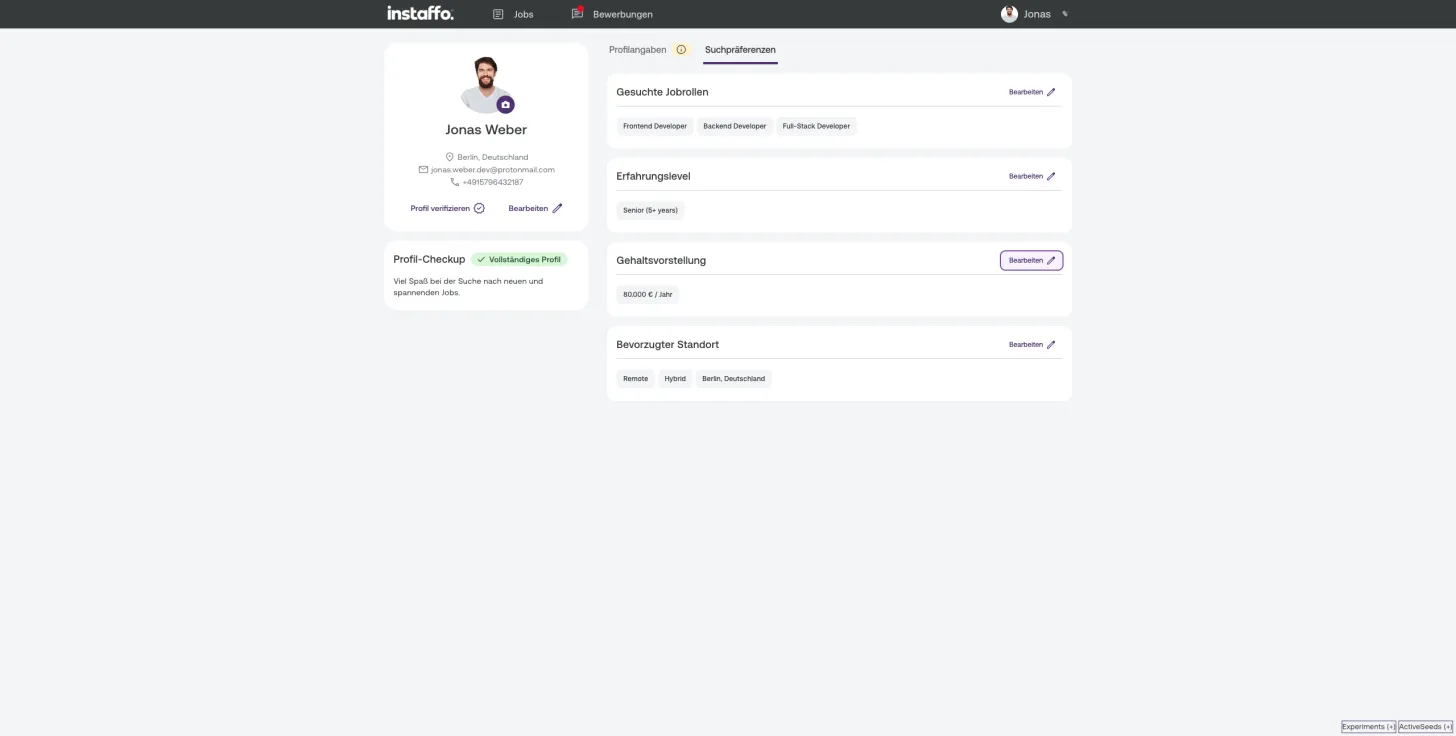Screen dimensions: 1456x736
Task: Click Profil verifizieren checkmark link
Action: [x=447, y=208]
